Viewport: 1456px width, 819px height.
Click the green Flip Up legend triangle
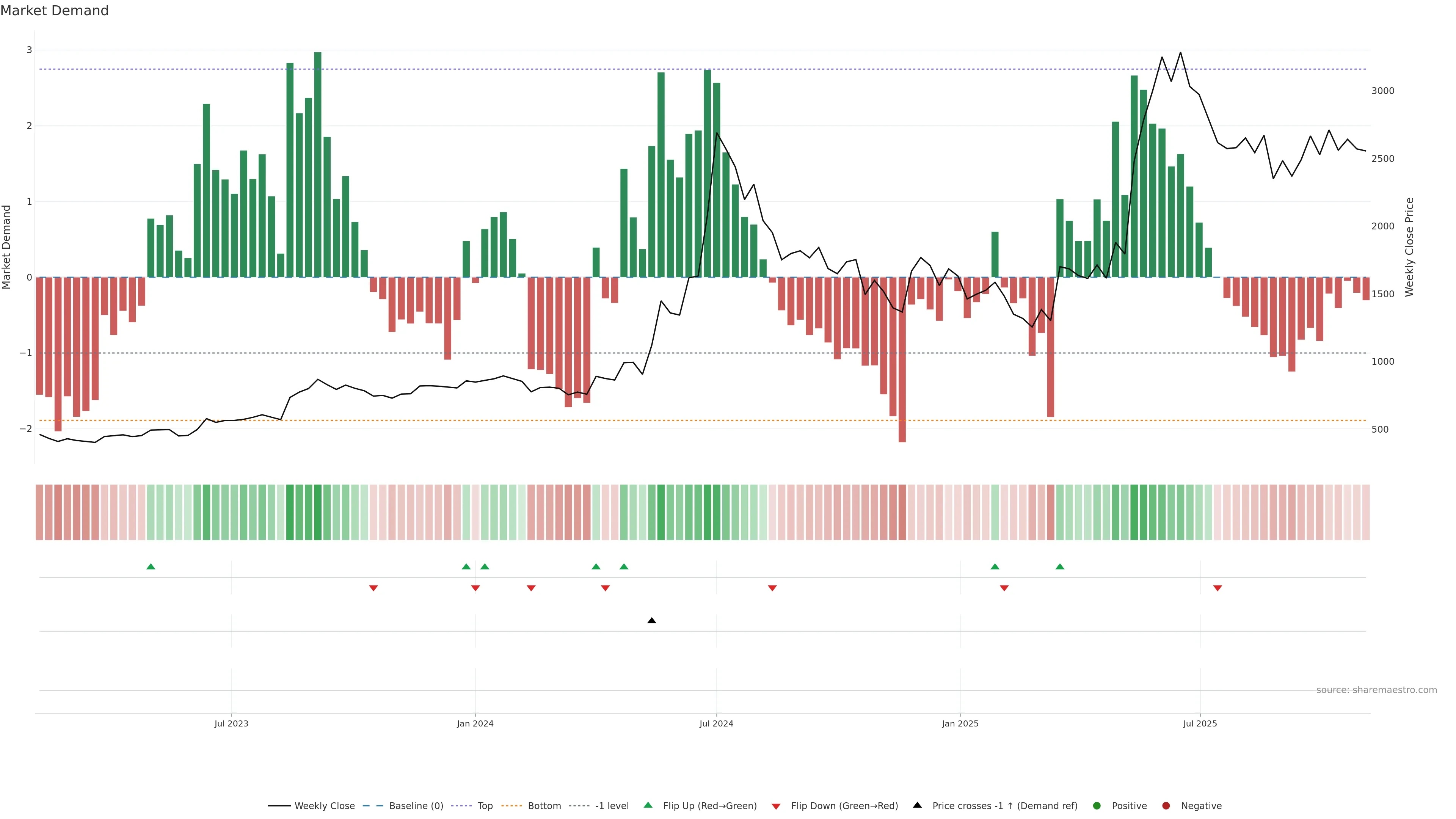(648, 805)
